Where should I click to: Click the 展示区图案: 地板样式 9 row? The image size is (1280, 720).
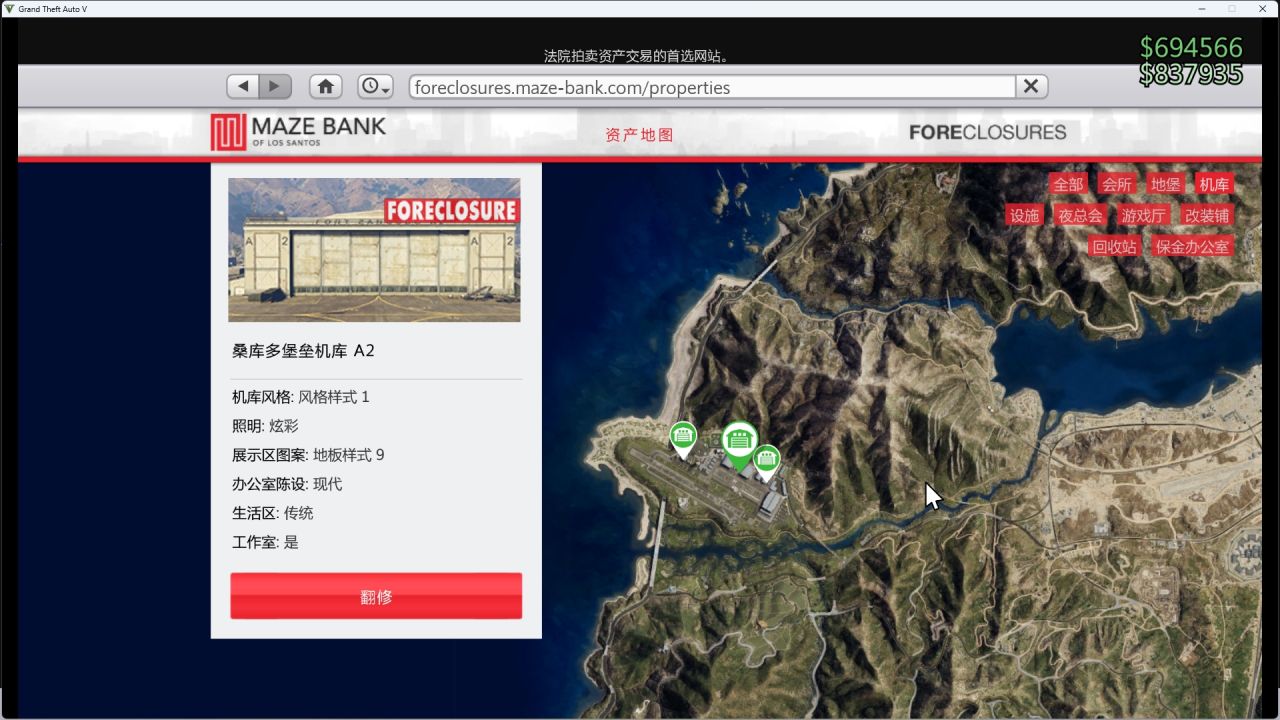point(308,455)
